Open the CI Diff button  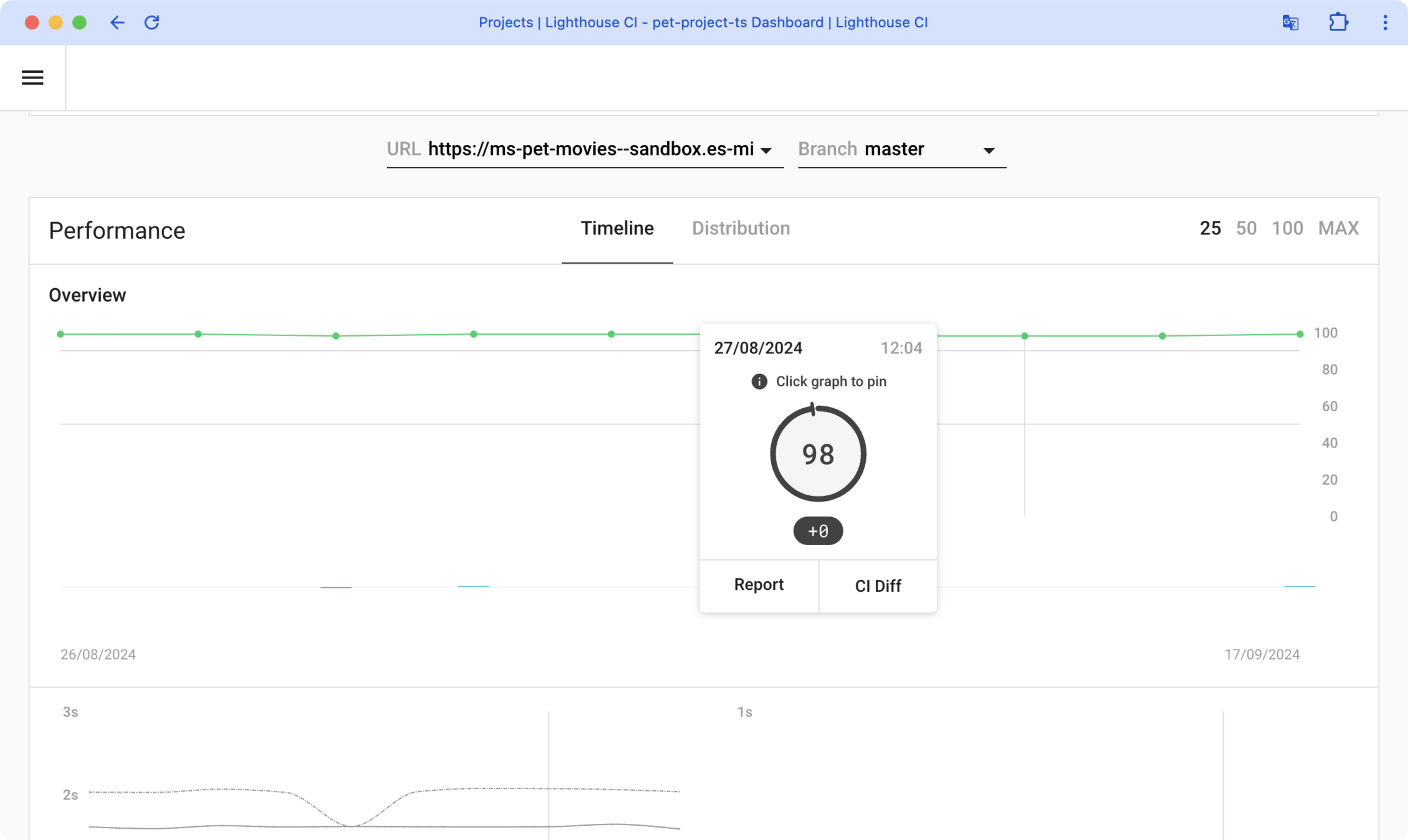pos(878,586)
